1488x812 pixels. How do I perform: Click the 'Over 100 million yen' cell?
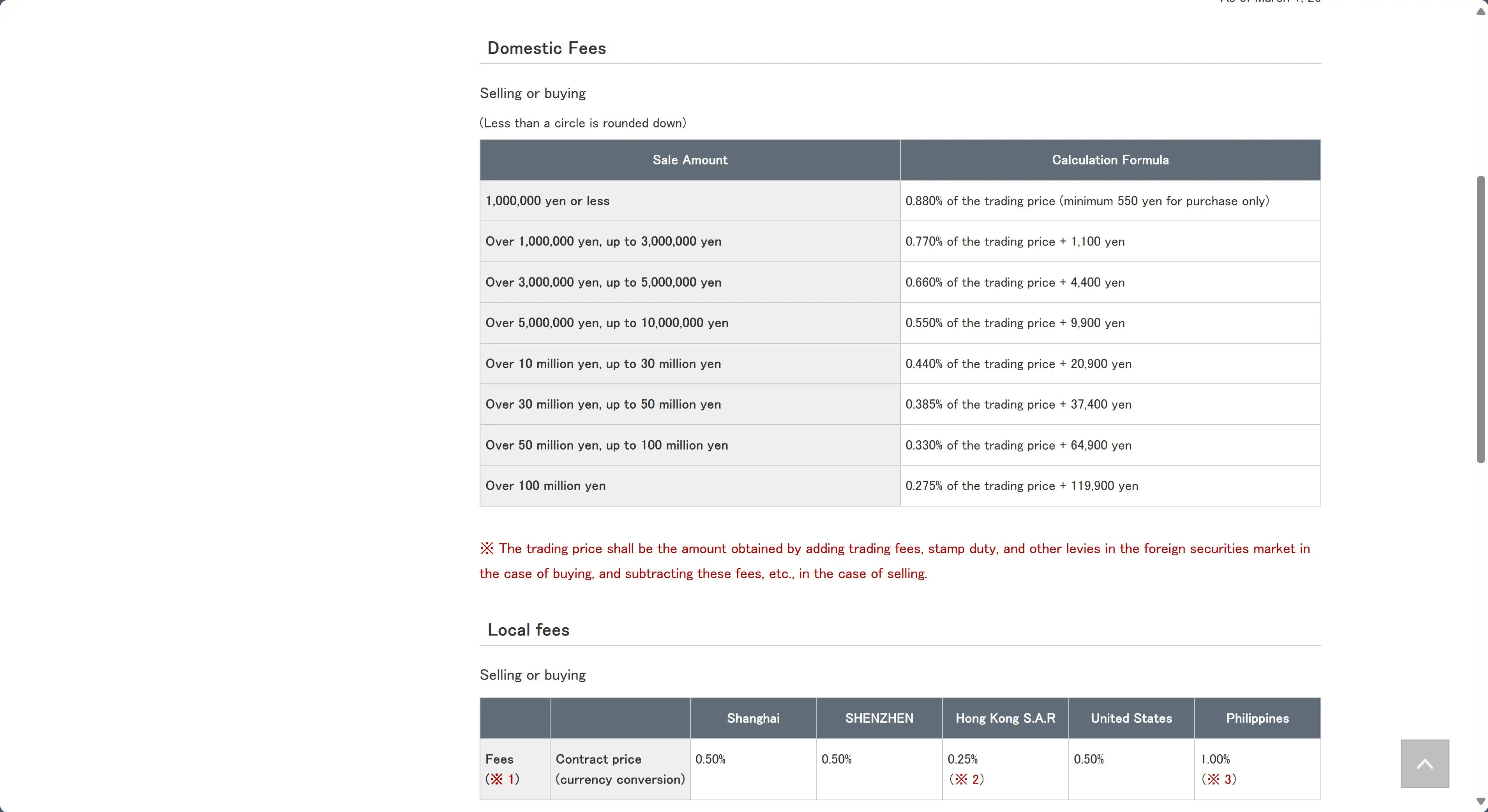point(690,486)
